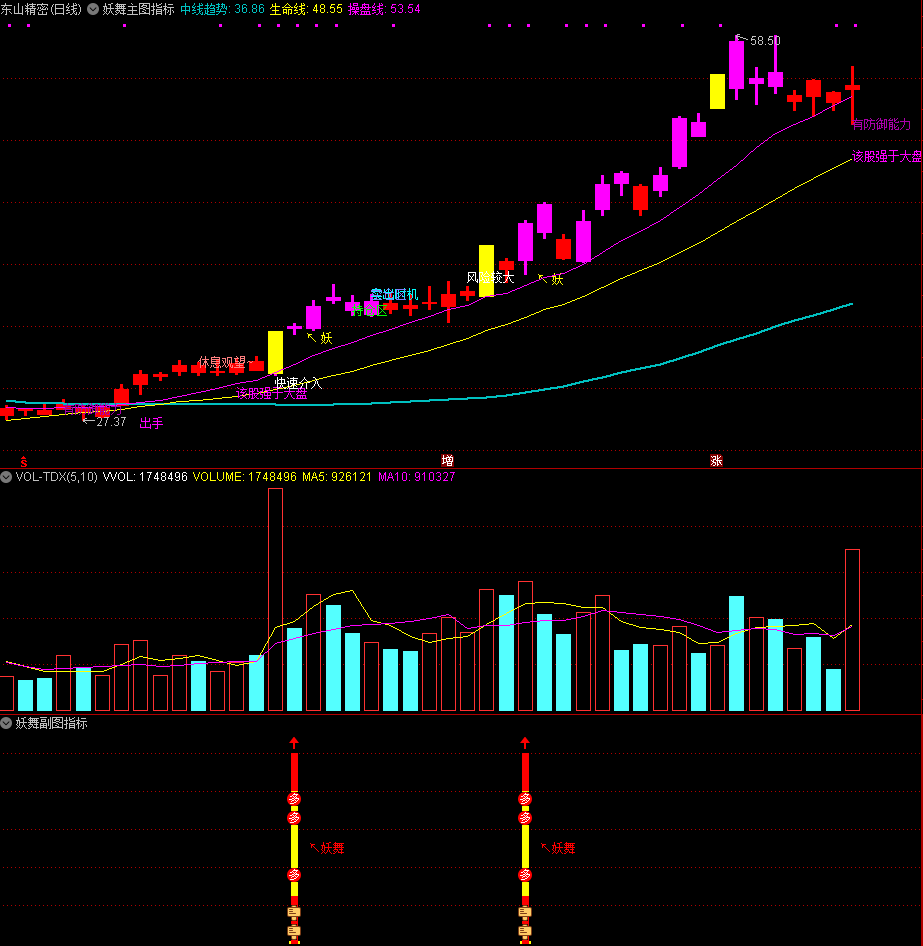The width and height of the screenshot is (923, 946).
Task: Click the red '增' marker icon
Action: tap(447, 461)
